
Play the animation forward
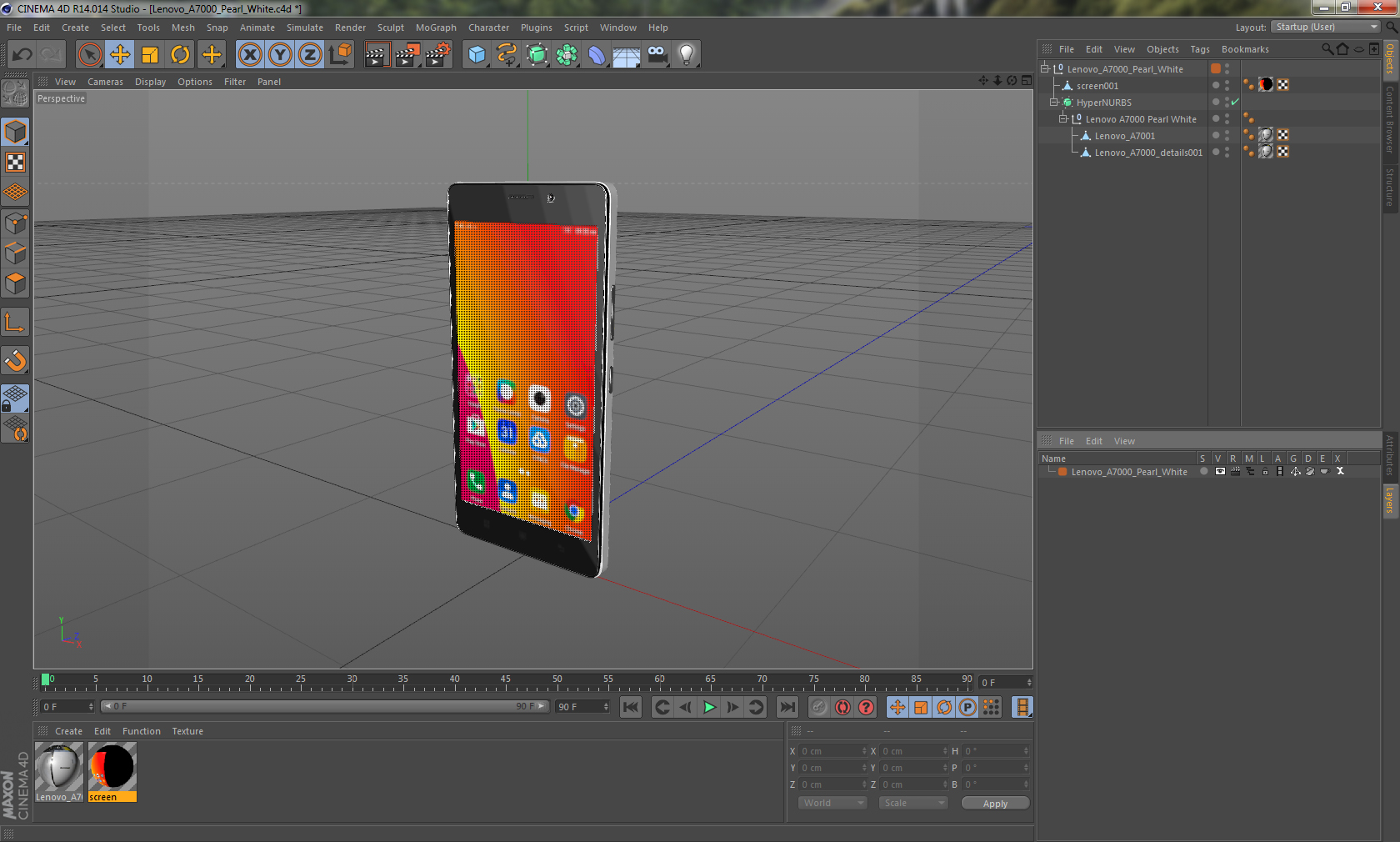(709, 707)
